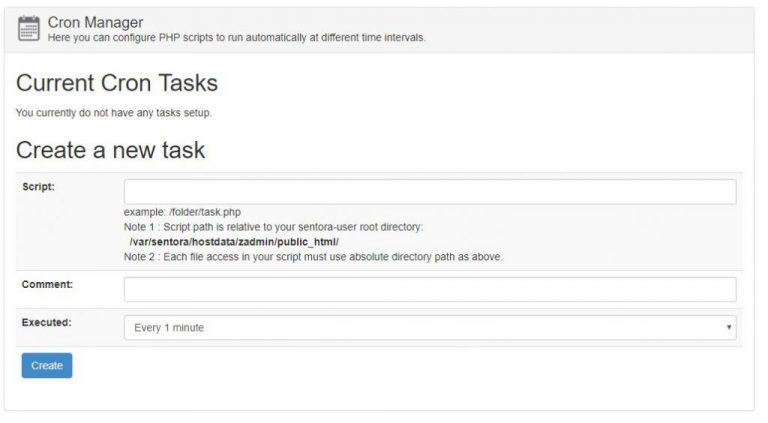Click the Cron Manager calendar icon
This screenshot has width=768, height=423.
[x=29, y=28]
